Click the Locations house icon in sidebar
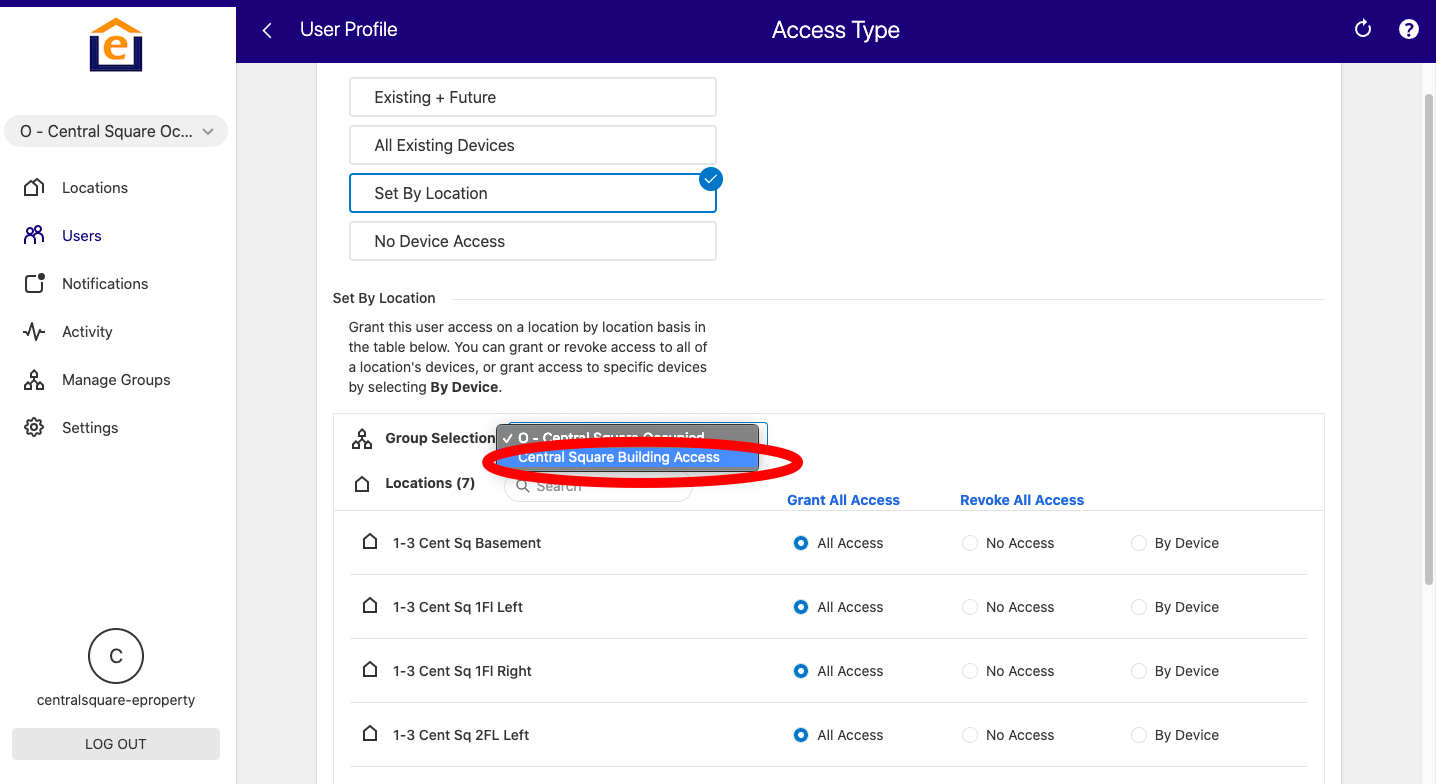Screen dimensions: 1436x784 (34, 188)
